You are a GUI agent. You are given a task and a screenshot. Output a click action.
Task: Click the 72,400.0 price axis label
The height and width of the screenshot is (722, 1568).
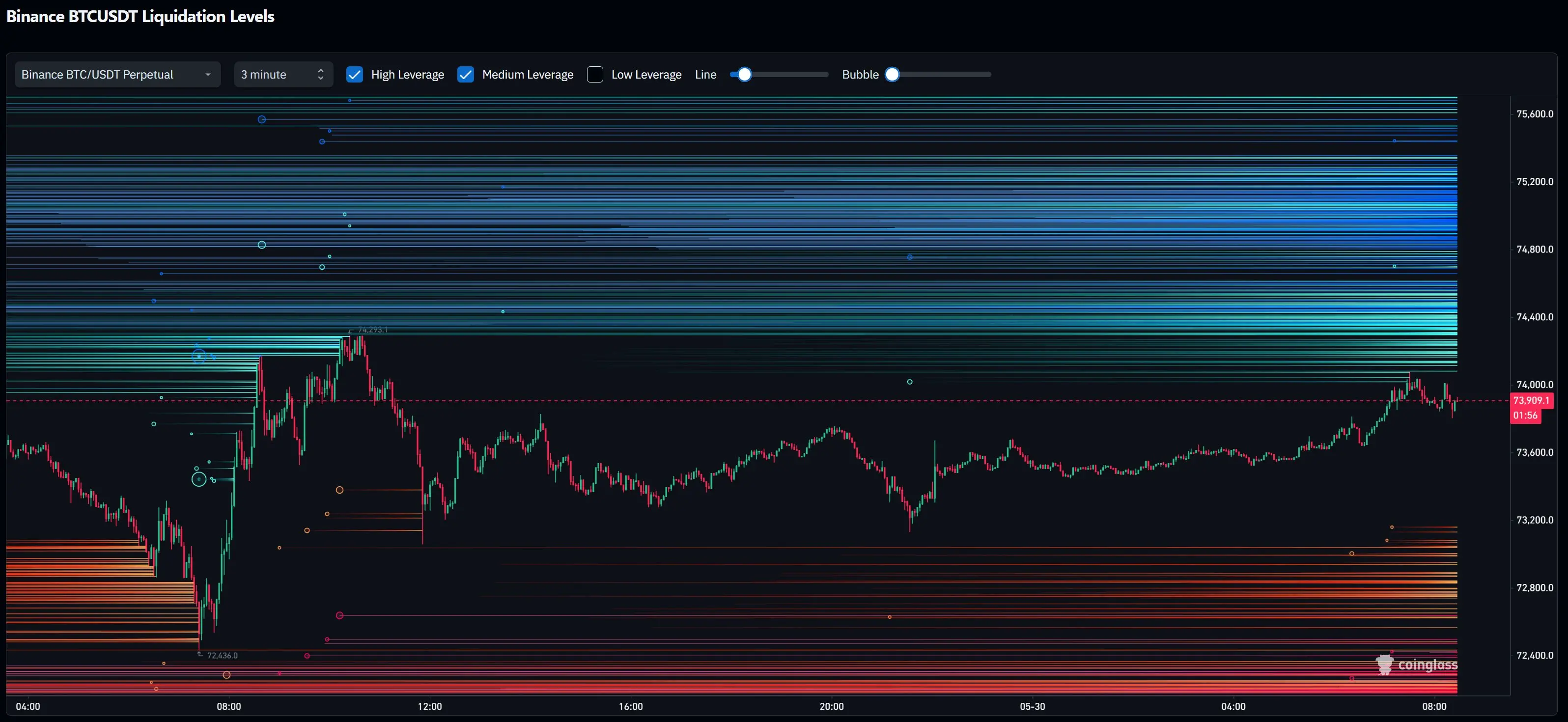pos(1535,655)
